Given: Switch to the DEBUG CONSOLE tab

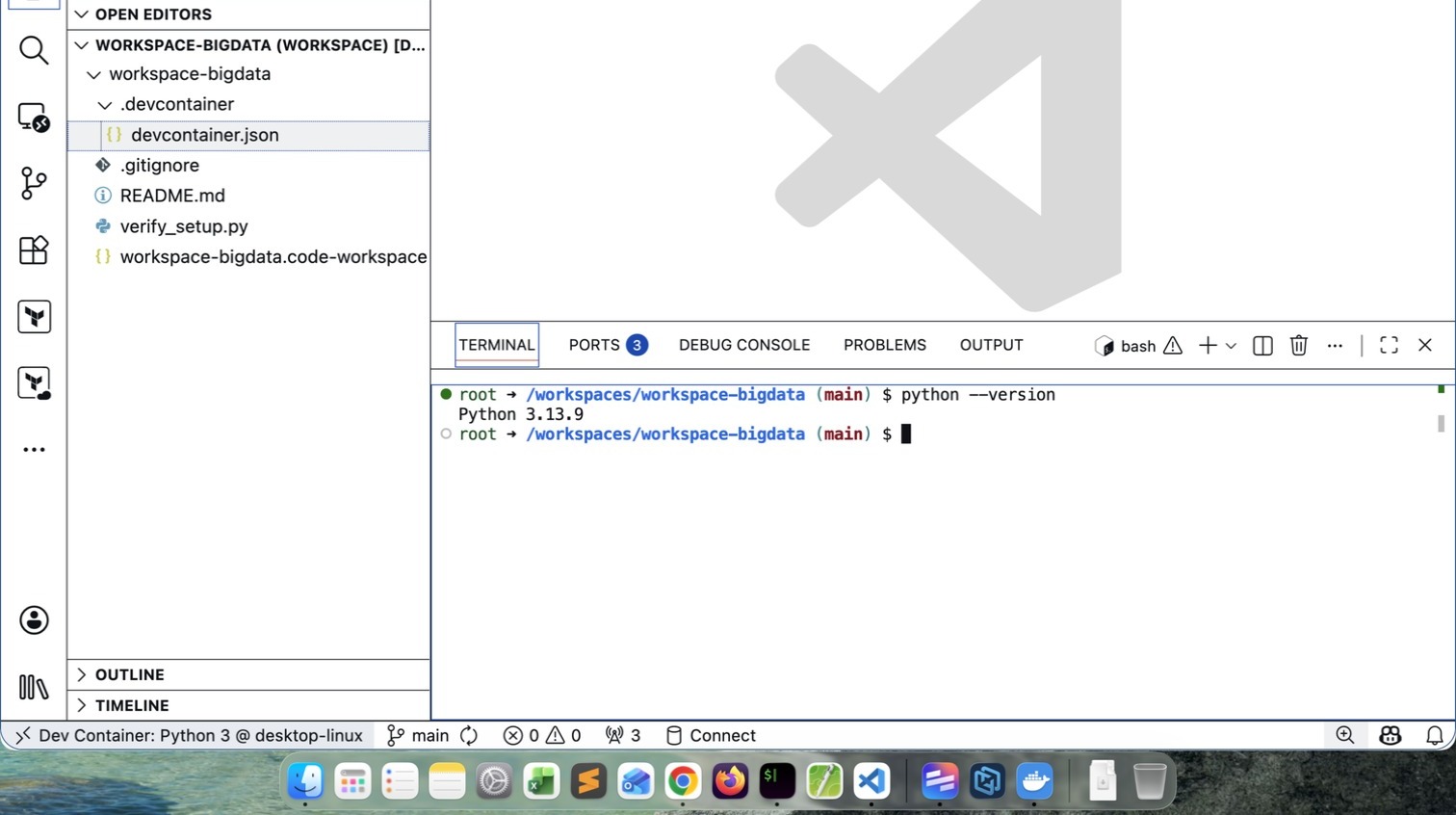Looking at the screenshot, I should (744, 345).
